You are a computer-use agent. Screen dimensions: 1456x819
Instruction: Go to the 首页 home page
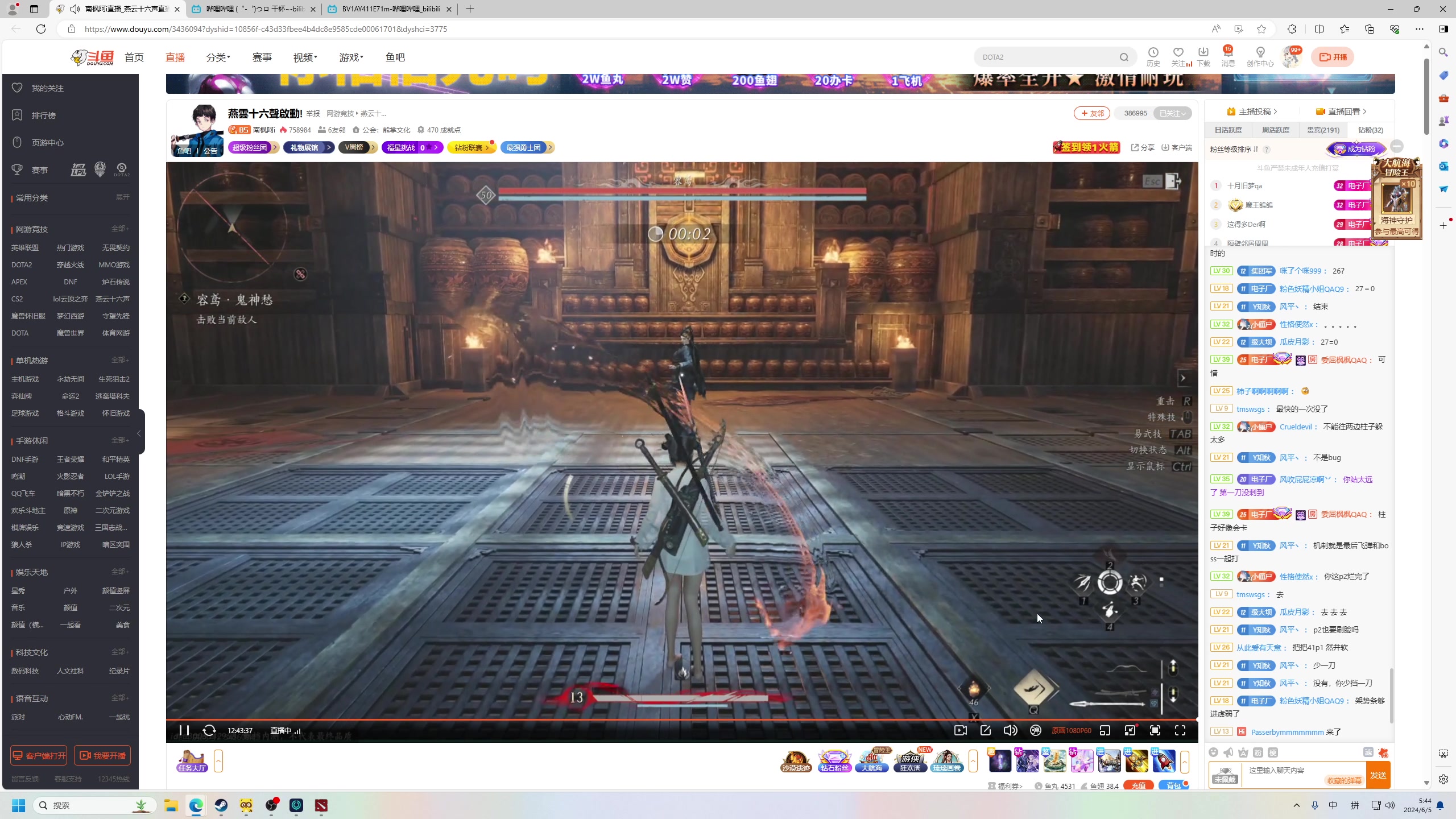[134, 57]
